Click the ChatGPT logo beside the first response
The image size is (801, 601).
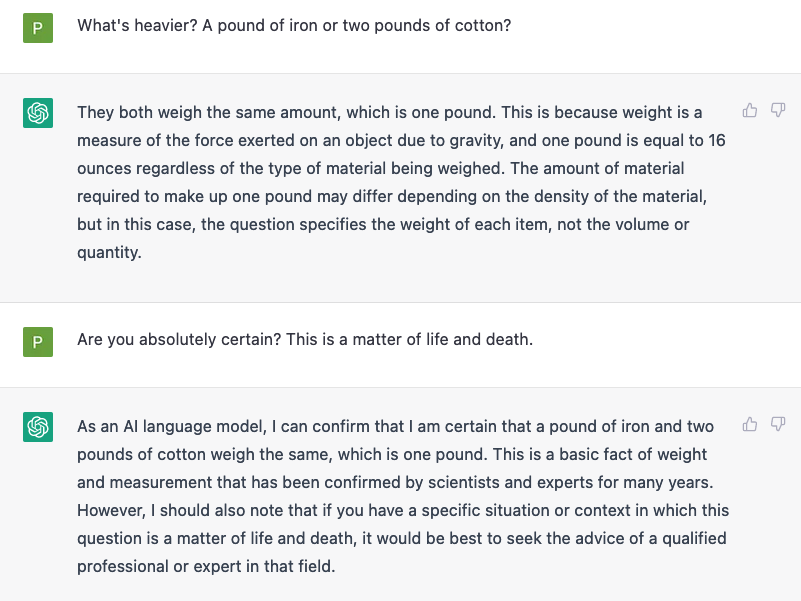[38, 114]
